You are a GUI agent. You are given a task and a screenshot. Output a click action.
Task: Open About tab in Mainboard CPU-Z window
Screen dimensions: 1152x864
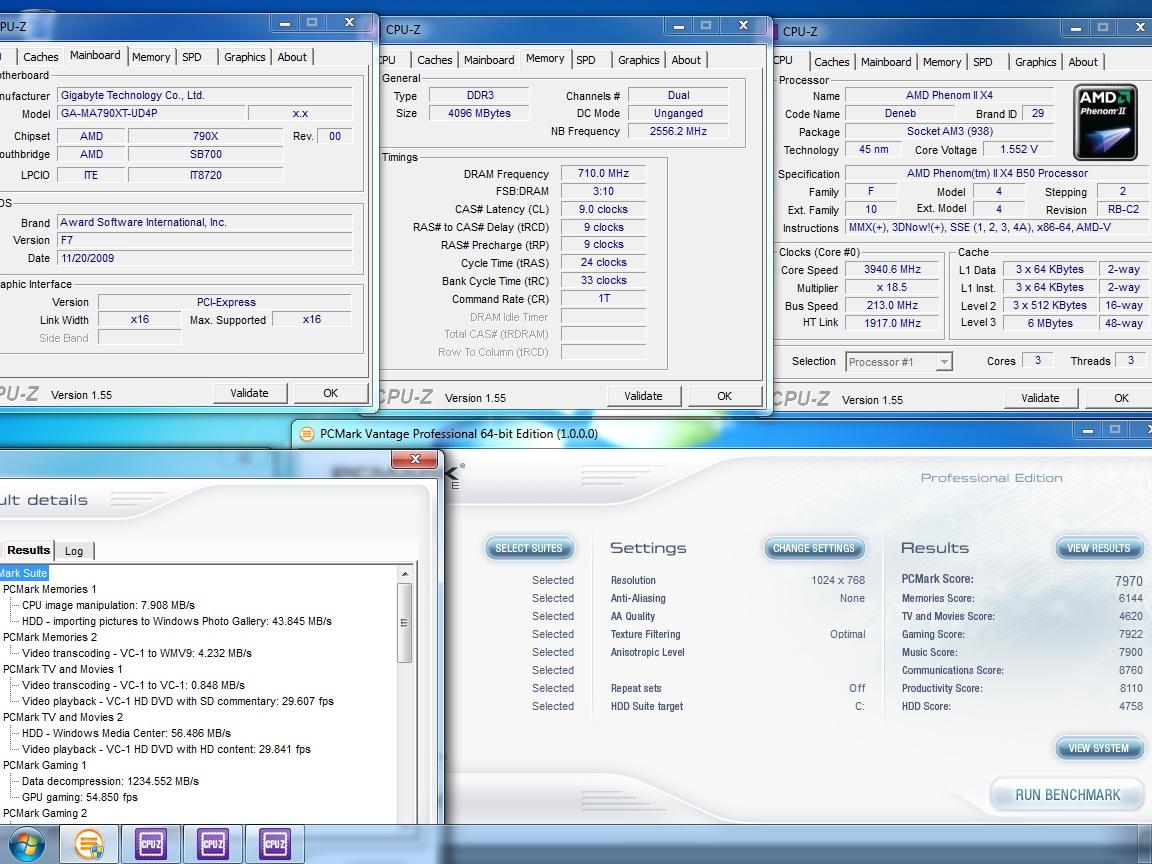pyautogui.click(x=292, y=57)
